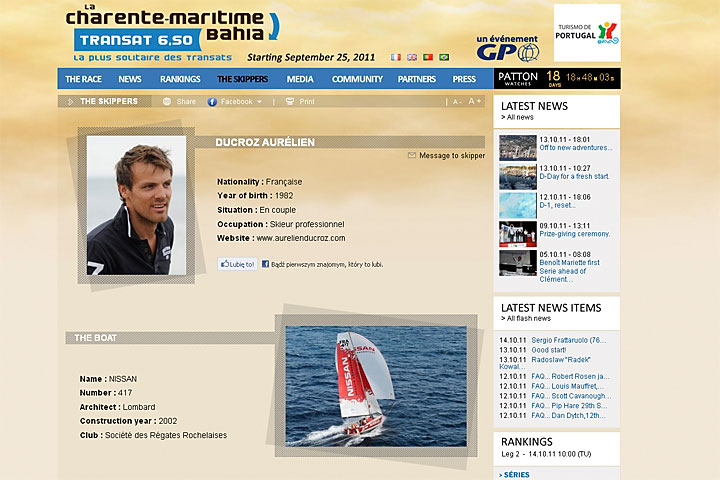Open 'FAQ... Louis Mauffret,...' flash news

pyautogui.click(x=568, y=386)
